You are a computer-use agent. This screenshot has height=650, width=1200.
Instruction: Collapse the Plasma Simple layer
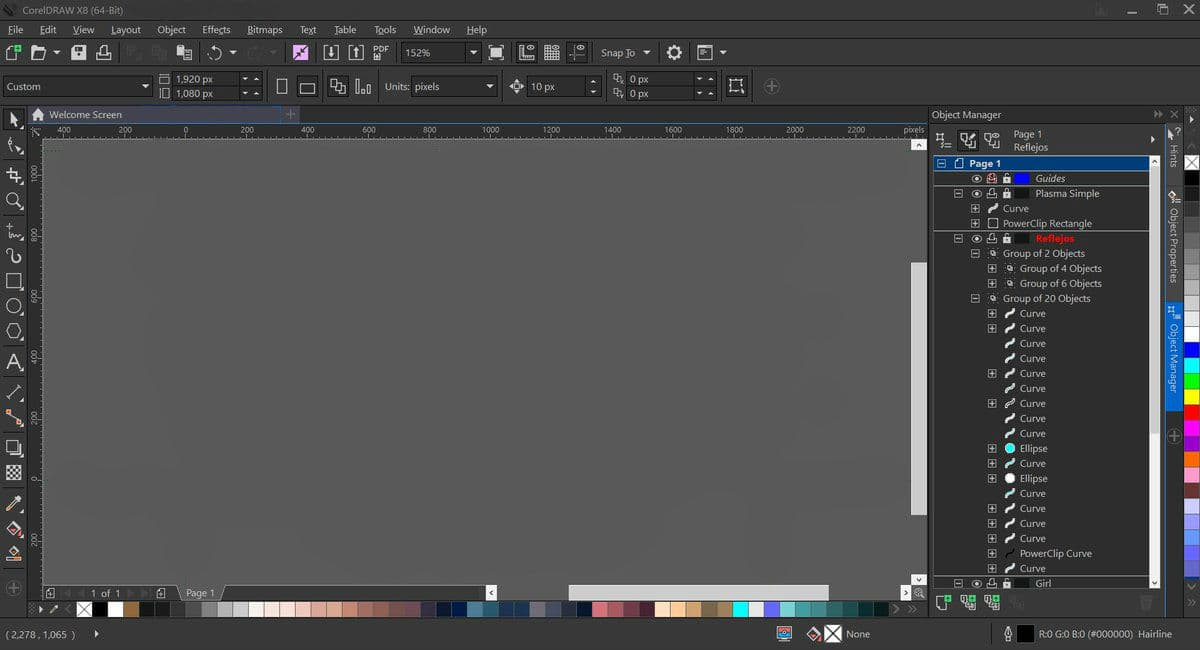[958, 193]
